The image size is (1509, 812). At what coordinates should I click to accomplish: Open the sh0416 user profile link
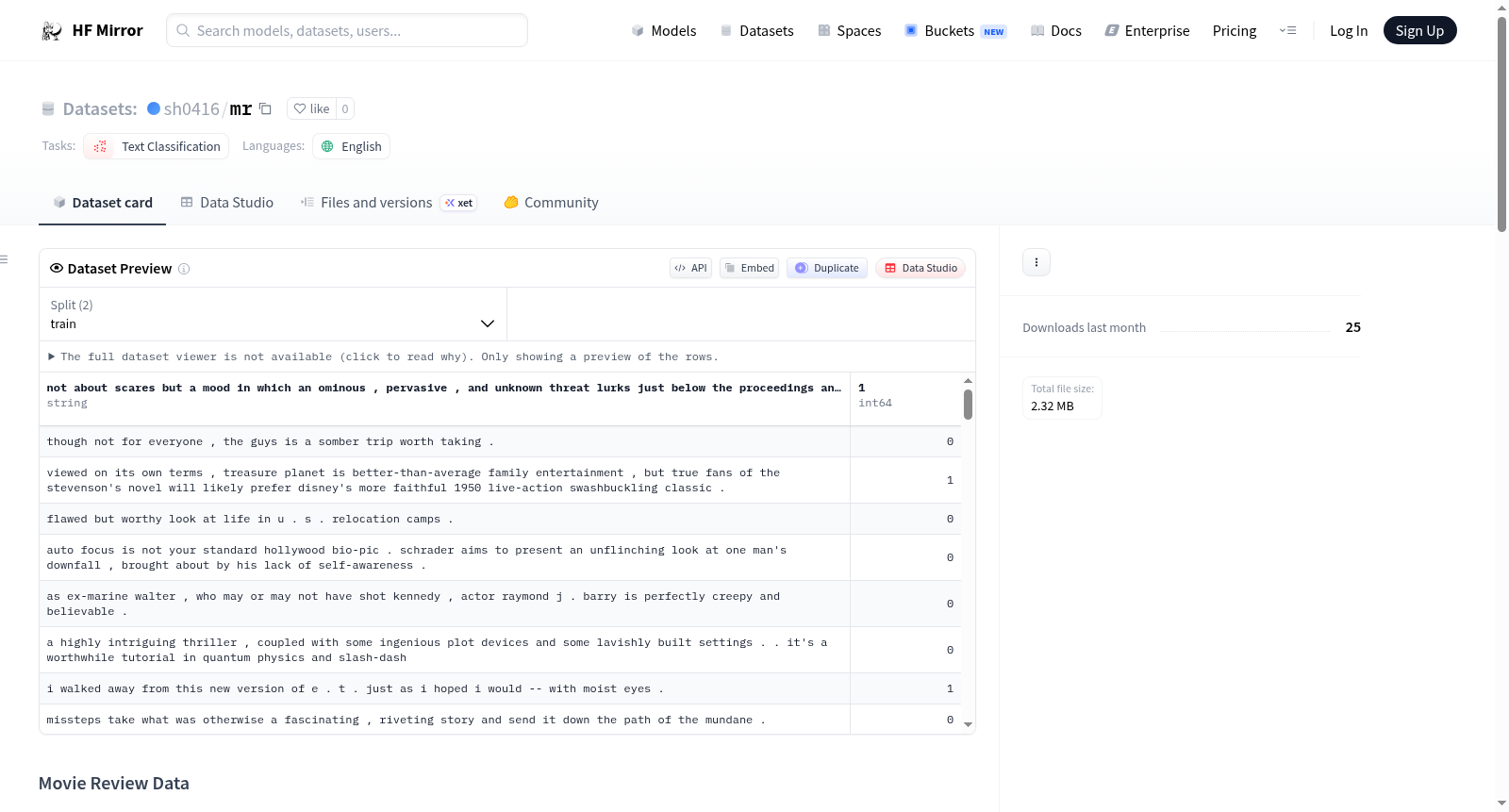click(191, 108)
